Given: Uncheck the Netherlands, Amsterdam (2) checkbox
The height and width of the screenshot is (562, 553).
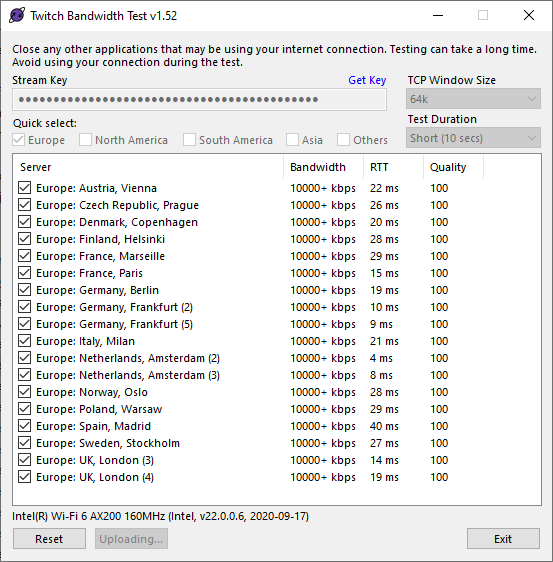Looking at the screenshot, I should [24, 358].
